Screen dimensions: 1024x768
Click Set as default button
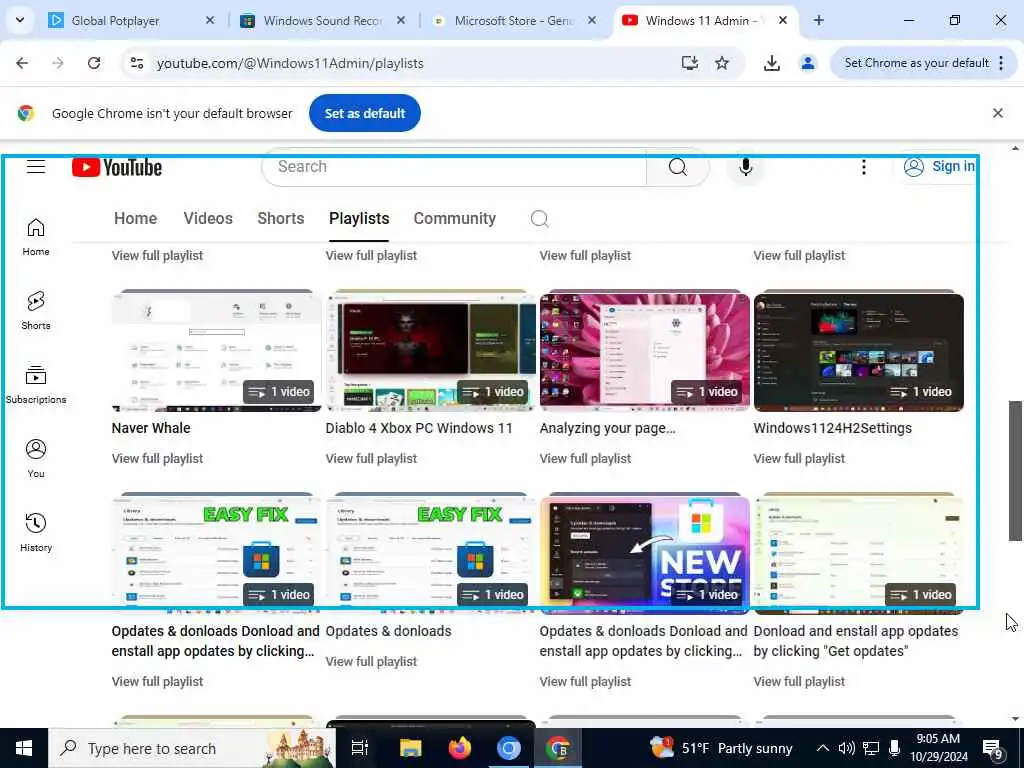coord(365,113)
